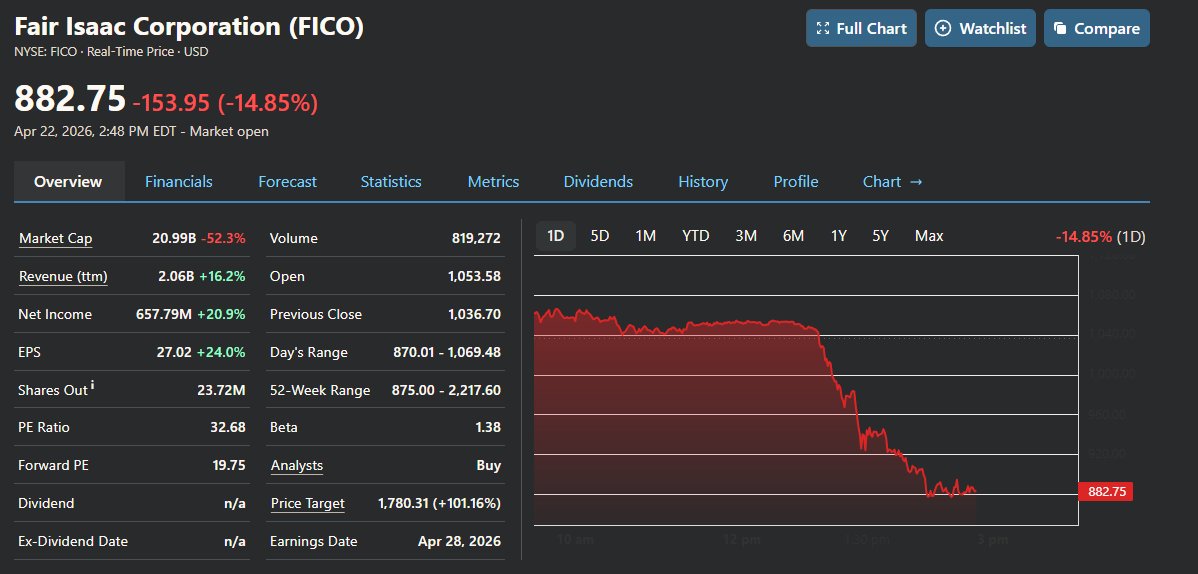Image resolution: width=1198 pixels, height=574 pixels.
Task: Click the Beta value 1.38
Action: click(488, 427)
